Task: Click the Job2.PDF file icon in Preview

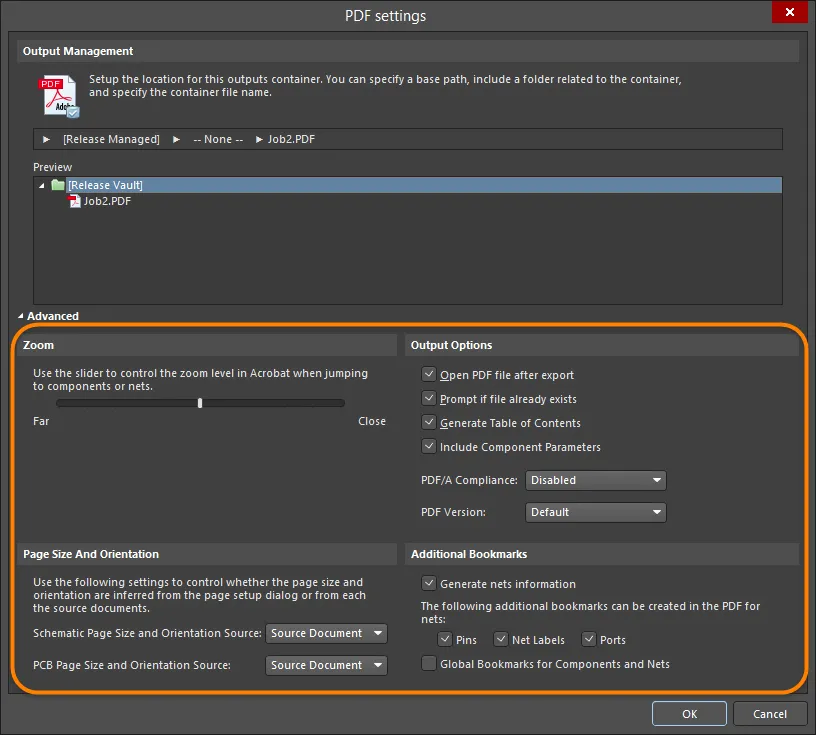Action: pos(74,201)
